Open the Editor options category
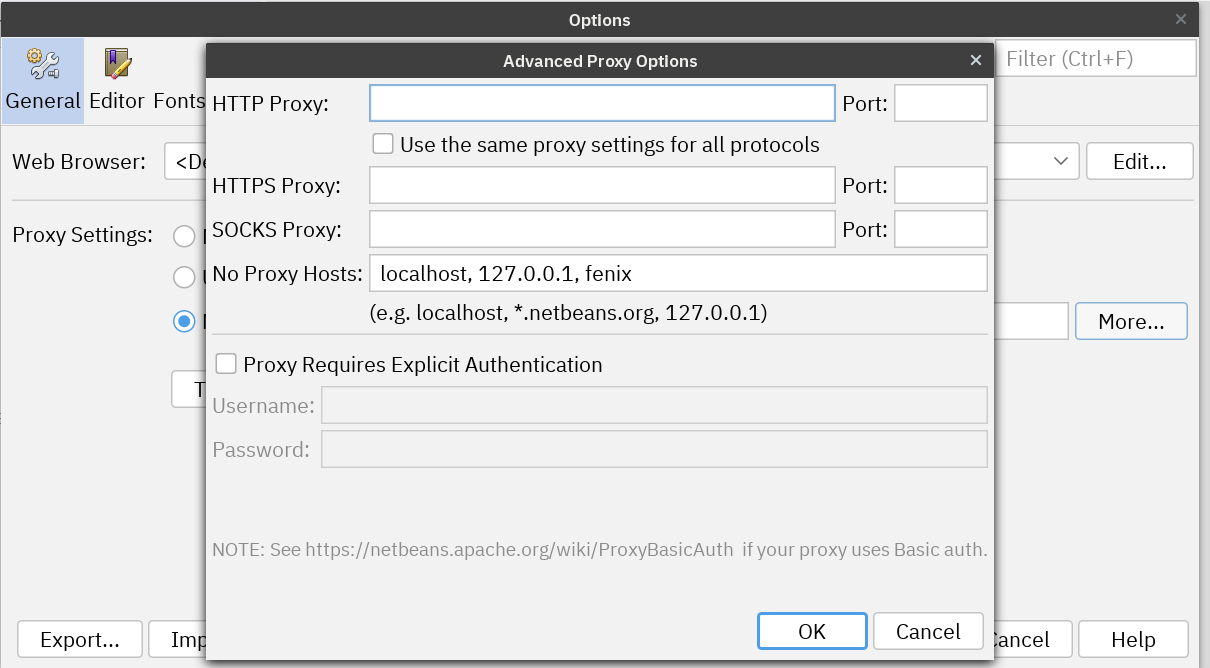1210x668 pixels. [x=117, y=81]
